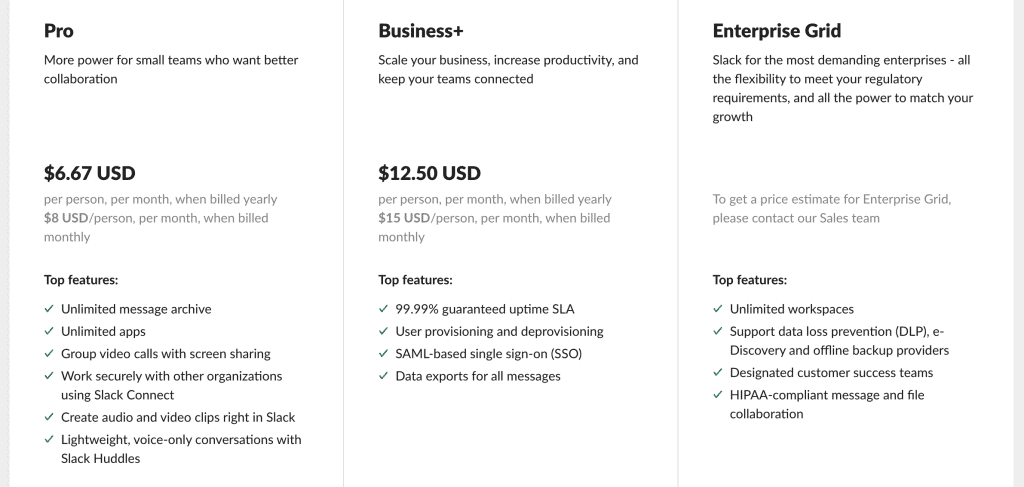Select the Enterprise Grid plan heading
This screenshot has width=1024, height=487.
(776, 31)
